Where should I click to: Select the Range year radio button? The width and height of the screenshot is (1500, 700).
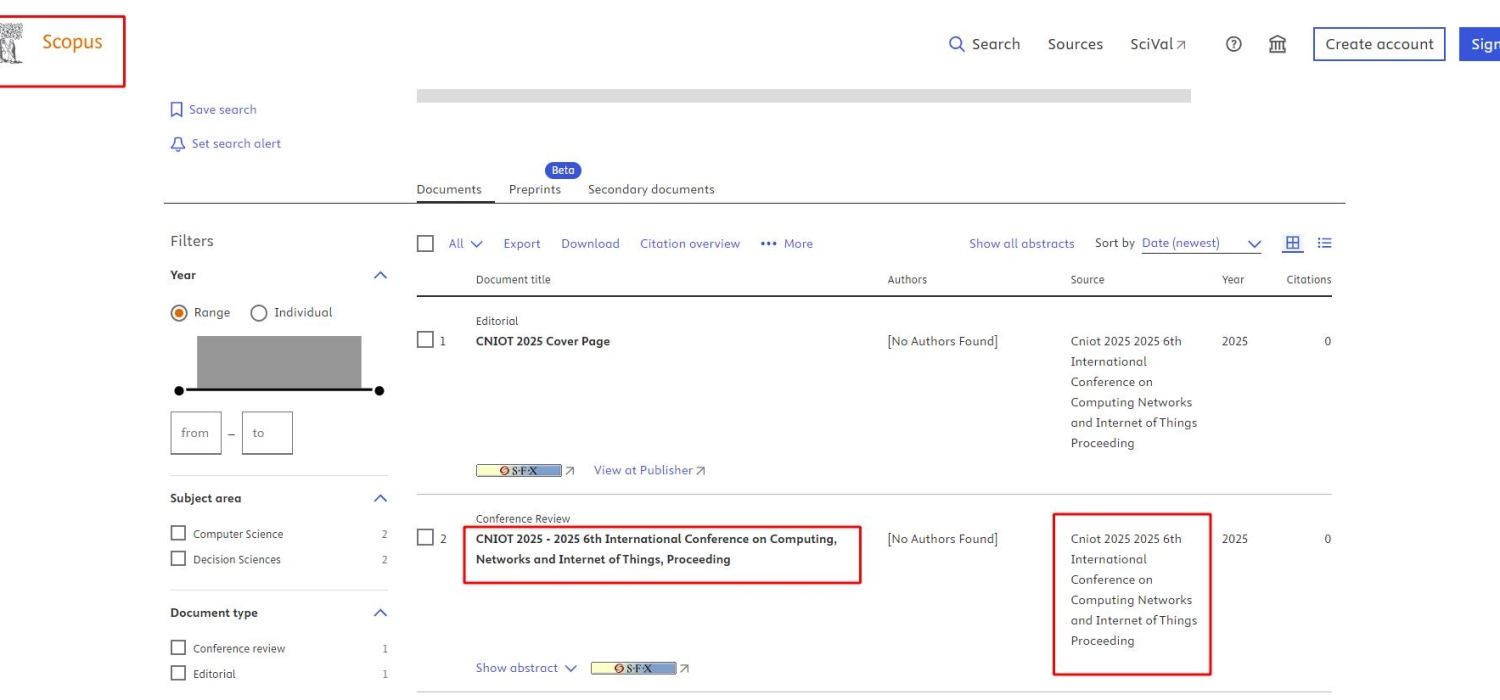point(179,313)
